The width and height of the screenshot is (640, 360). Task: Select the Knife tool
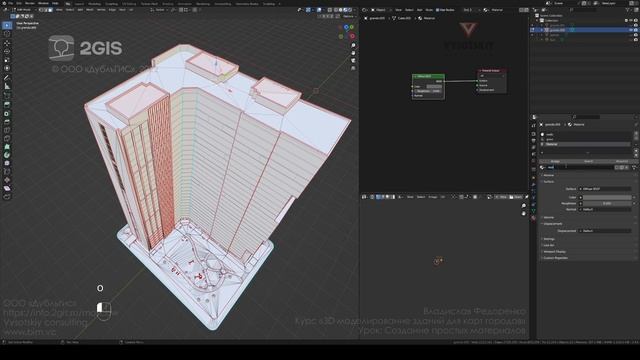pos(7,139)
